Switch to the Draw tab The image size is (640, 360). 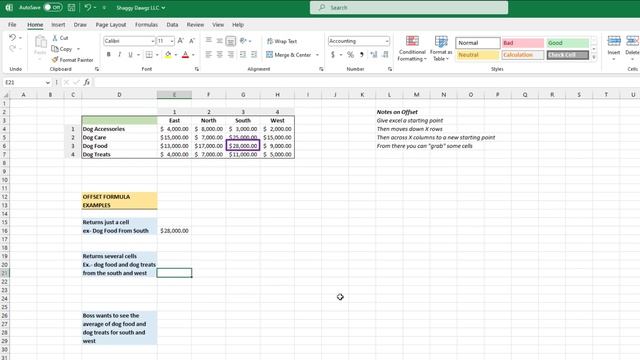tap(80, 24)
